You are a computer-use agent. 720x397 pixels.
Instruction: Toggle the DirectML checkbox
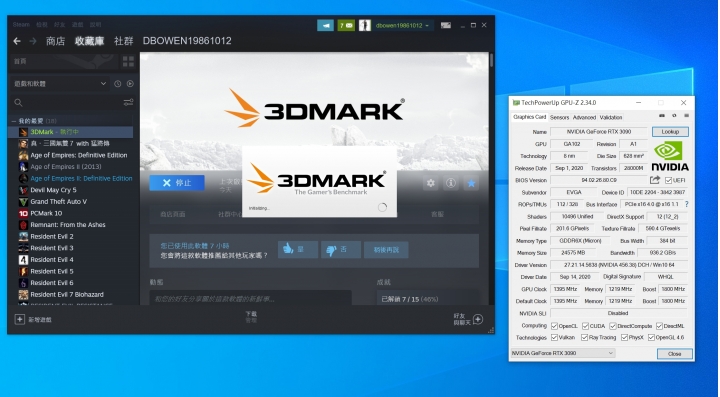(659, 326)
